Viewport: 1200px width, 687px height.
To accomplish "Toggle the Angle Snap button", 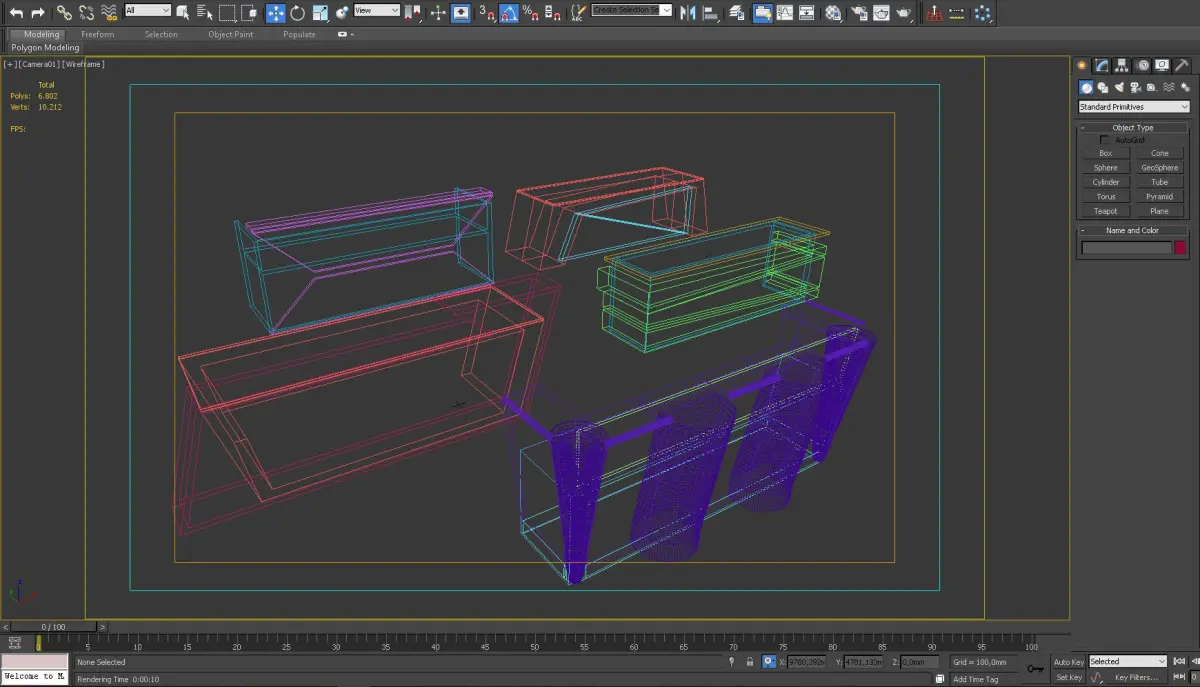I will coord(509,13).
